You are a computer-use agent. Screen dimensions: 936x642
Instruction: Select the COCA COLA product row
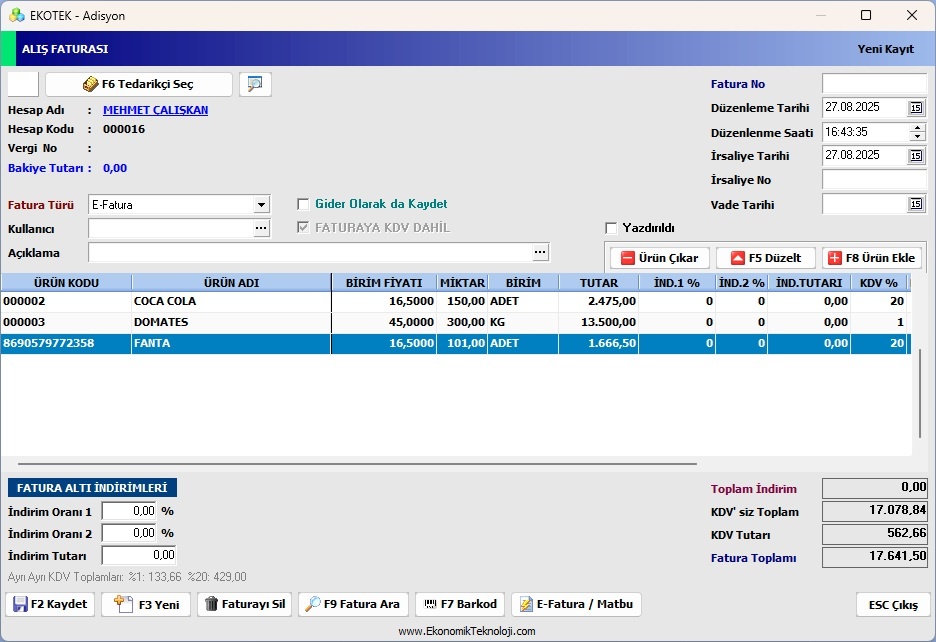tap(455, 302)
